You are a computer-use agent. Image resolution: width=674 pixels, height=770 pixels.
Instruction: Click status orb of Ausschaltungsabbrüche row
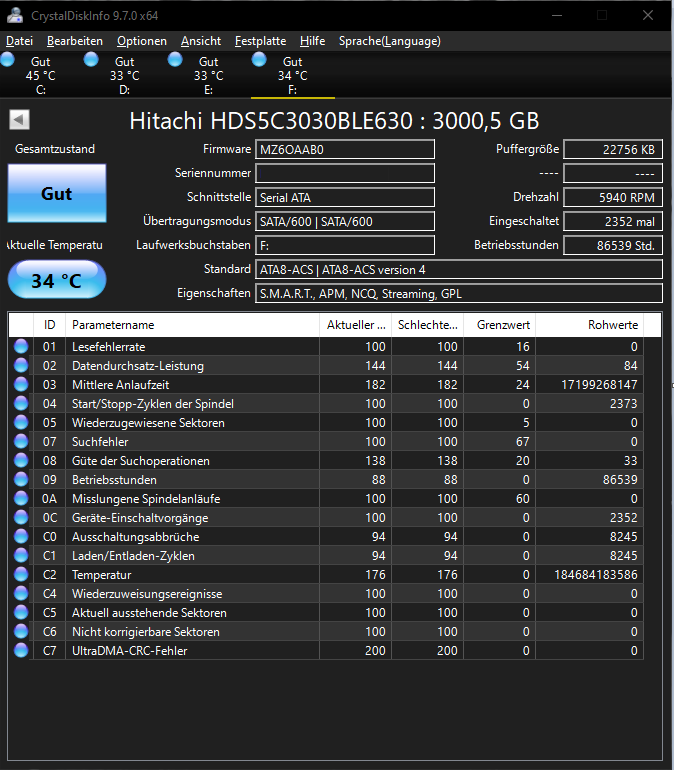pyautogui.click(x=21, y=536)
